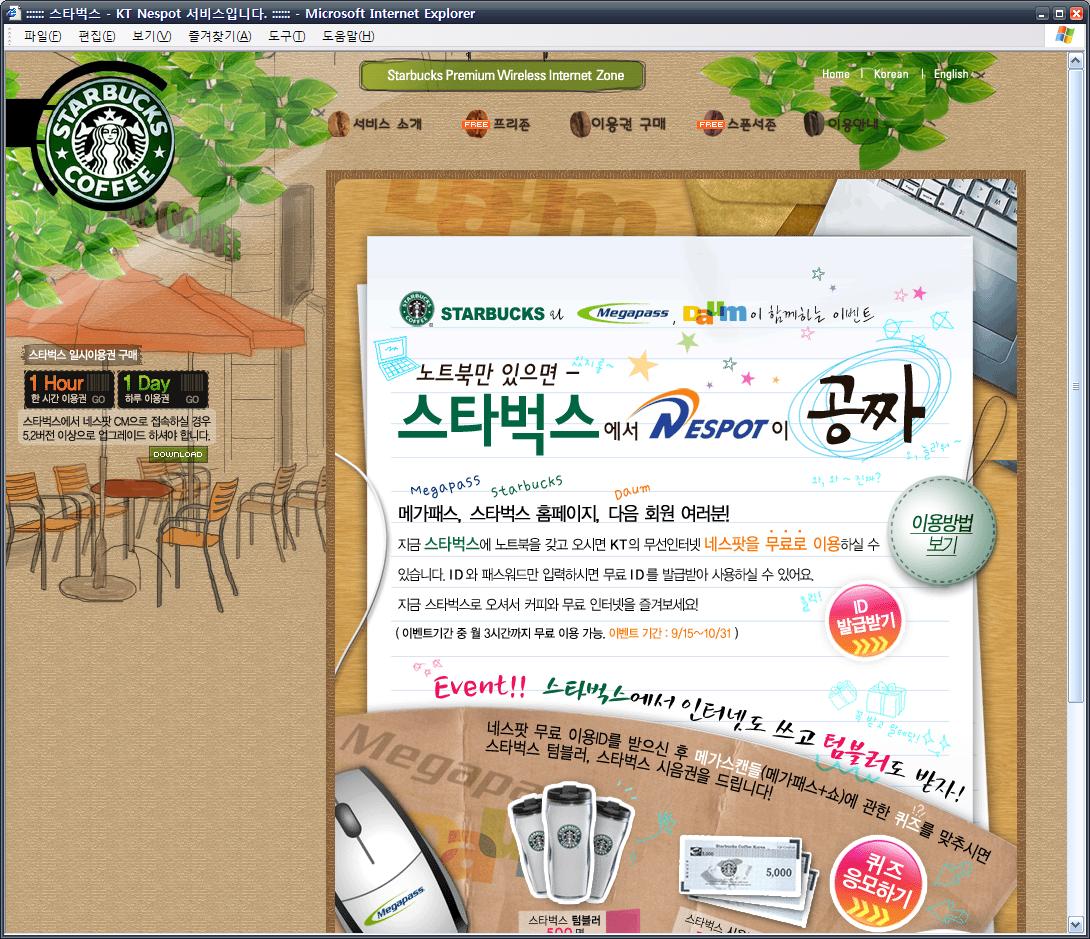The width and height of the screenshot is (1090, 939).
Task: Click the Megapass logo in event header
Action: coord(624,313)
